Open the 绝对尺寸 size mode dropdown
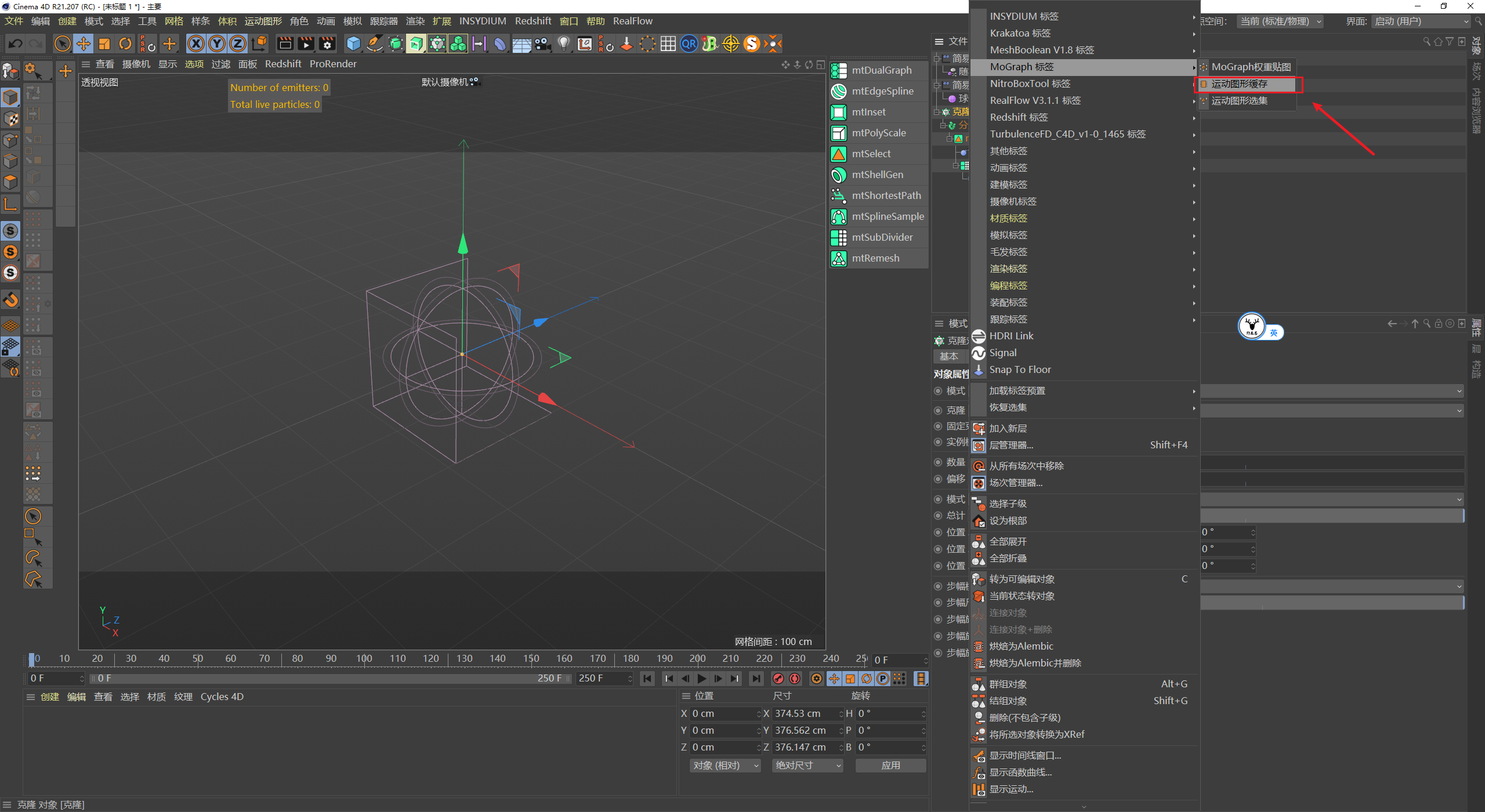The width and height of the screenshot is (1485, 812). (x=807, y=766)
